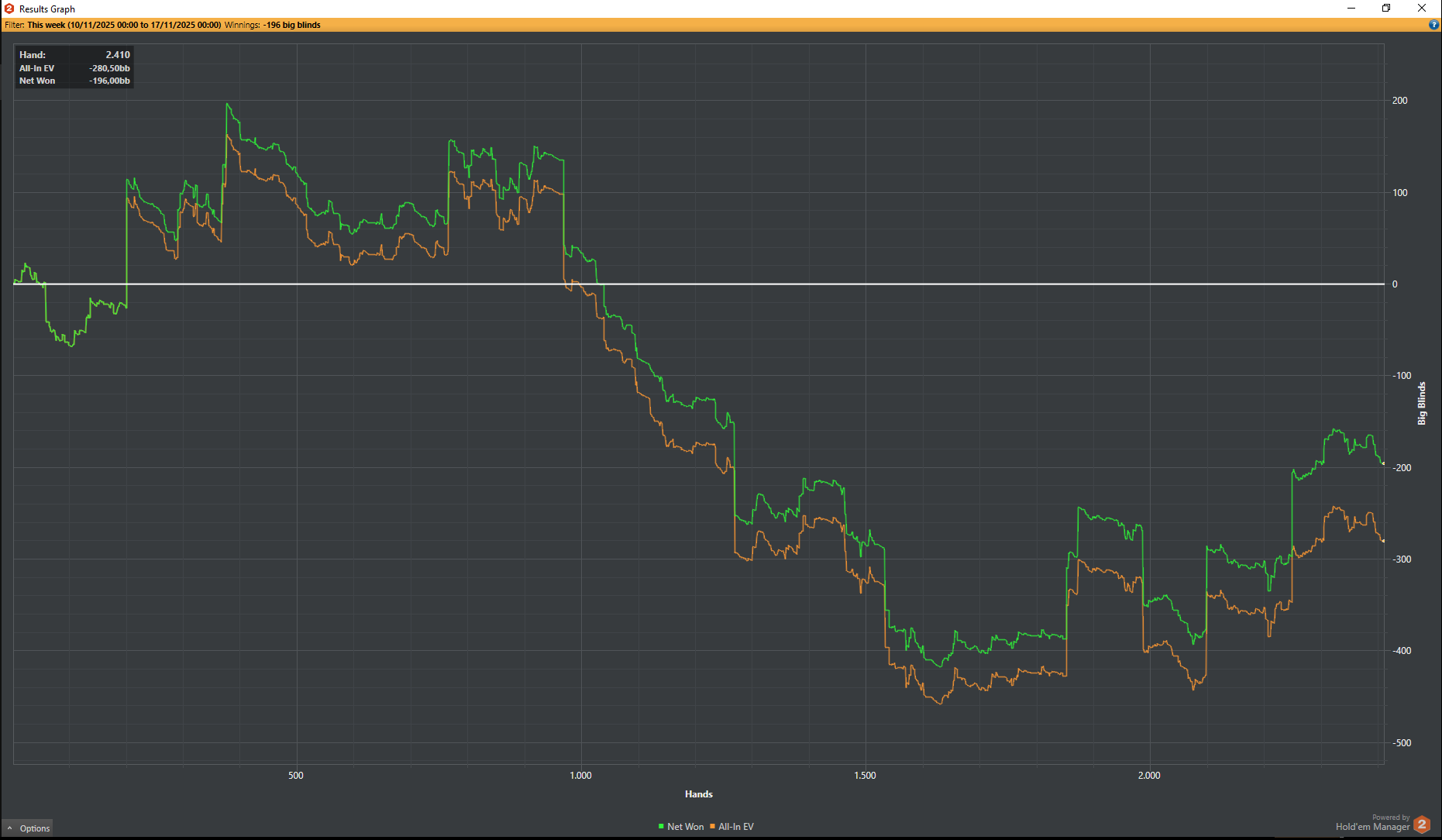
Task: Click the "All-In EV" label in the stats box
Action: 37,68
